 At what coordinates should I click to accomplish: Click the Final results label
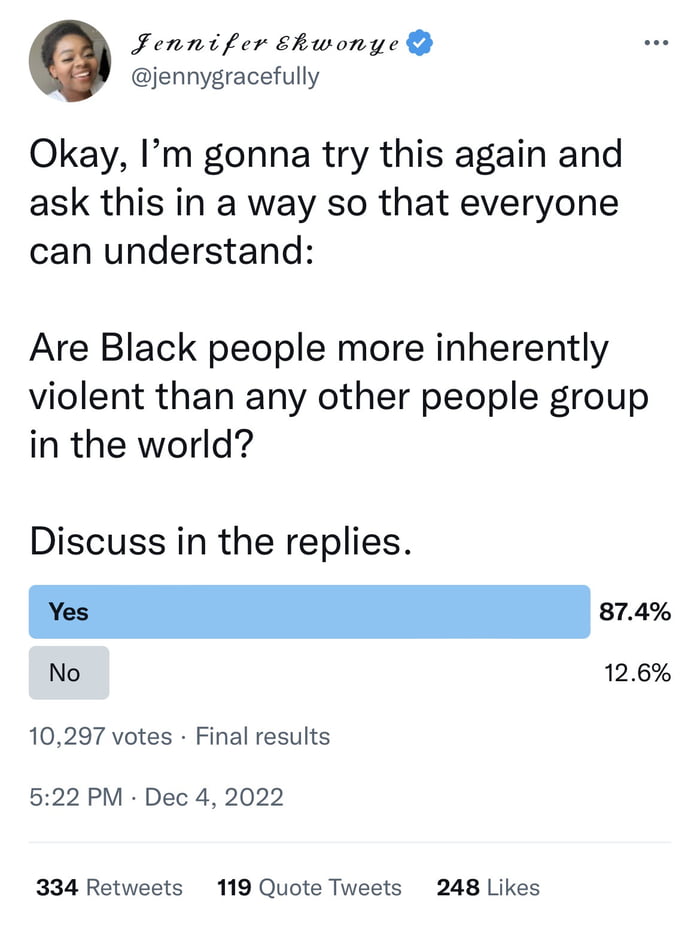tap(263, 736)
